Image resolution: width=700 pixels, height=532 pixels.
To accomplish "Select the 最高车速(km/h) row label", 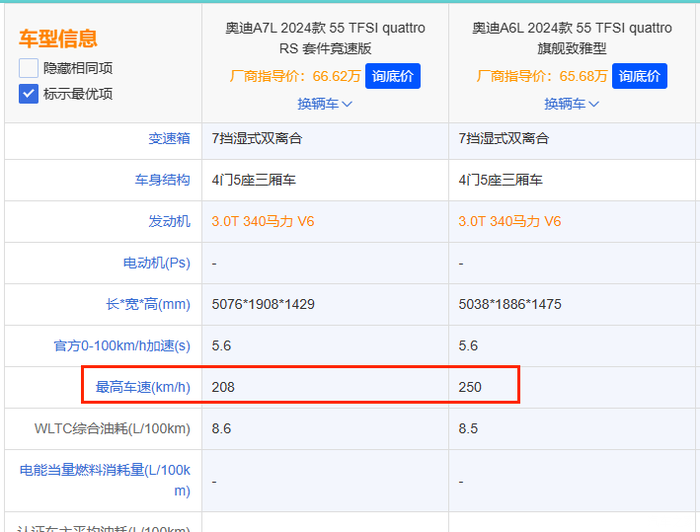I will click(142, 387).
